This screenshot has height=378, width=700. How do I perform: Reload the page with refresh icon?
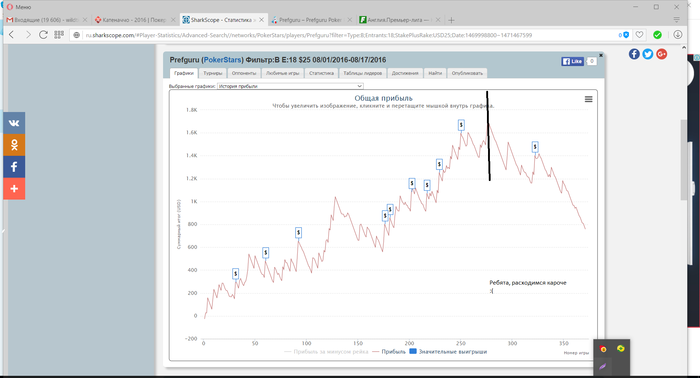click(43, 35)
